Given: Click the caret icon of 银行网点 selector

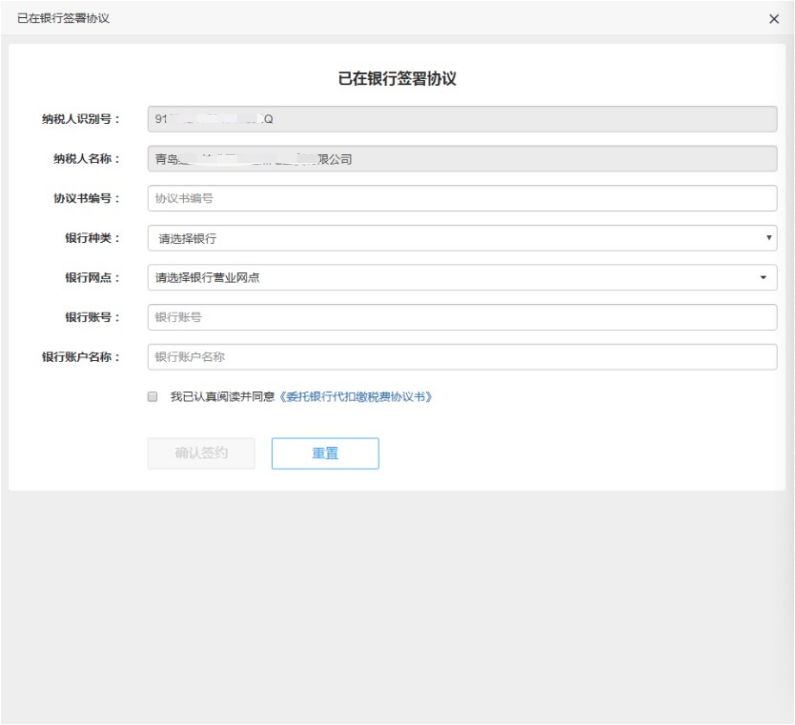Looking at the screenshot, I should (x=764, y=278).
